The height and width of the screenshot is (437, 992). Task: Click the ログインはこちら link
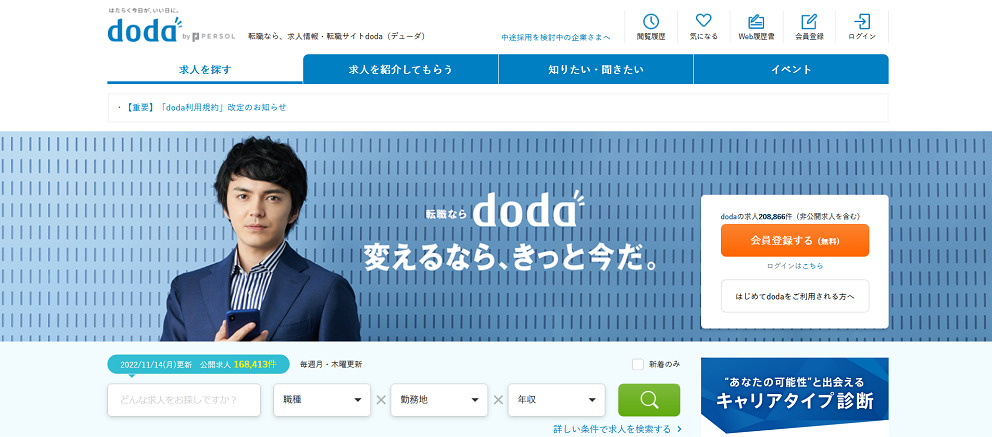[x=795, y=266]
